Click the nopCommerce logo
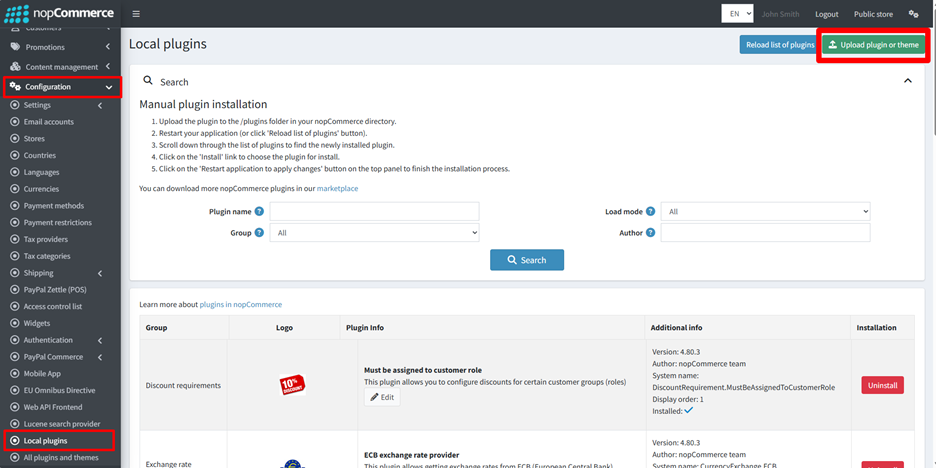The height and width of the screenshot is (468, 936). coord(58,13)
